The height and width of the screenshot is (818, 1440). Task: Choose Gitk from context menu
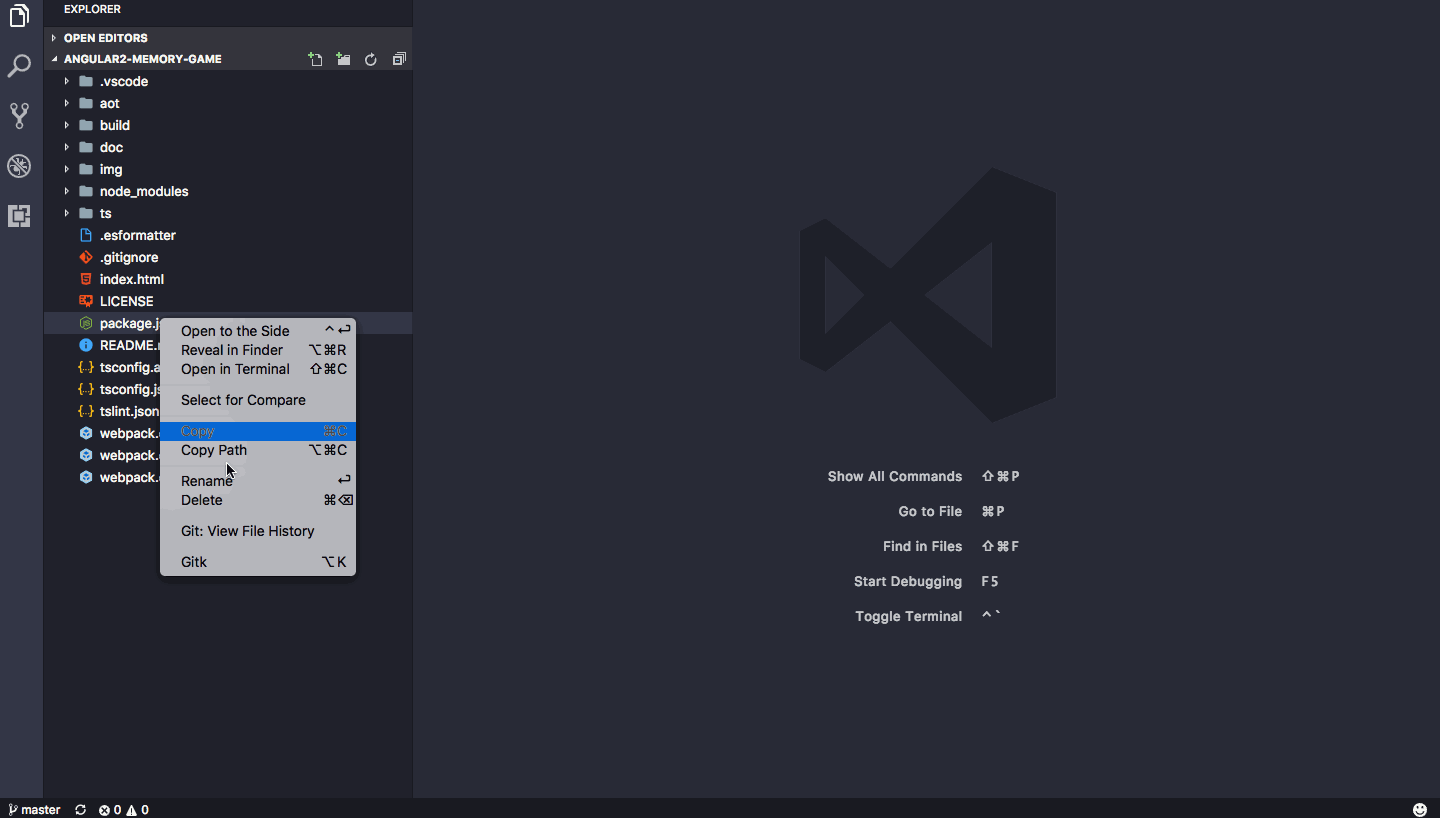point(258,562)
